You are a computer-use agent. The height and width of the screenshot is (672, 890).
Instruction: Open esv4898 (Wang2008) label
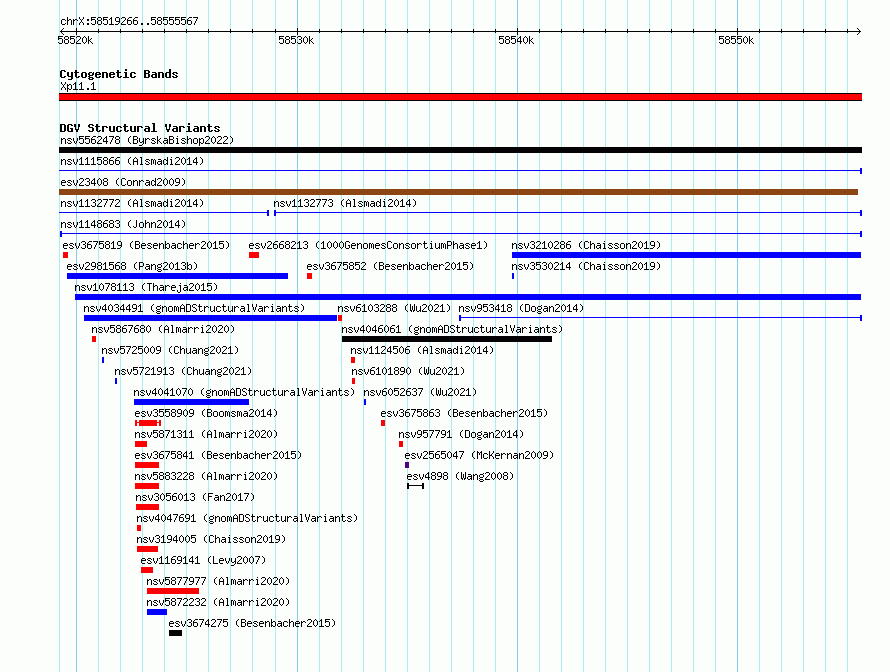pos(460,476)
